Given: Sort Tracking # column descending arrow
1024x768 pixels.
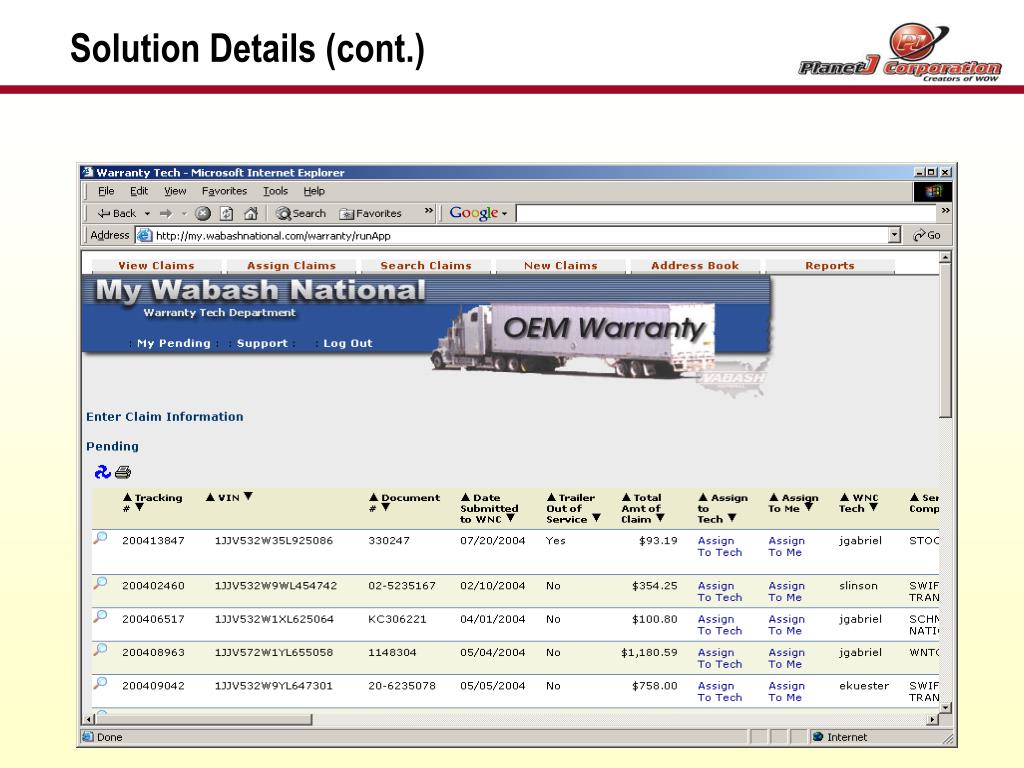Looking at the screenshot, I should pyautogui.click(x=139, y=507).
